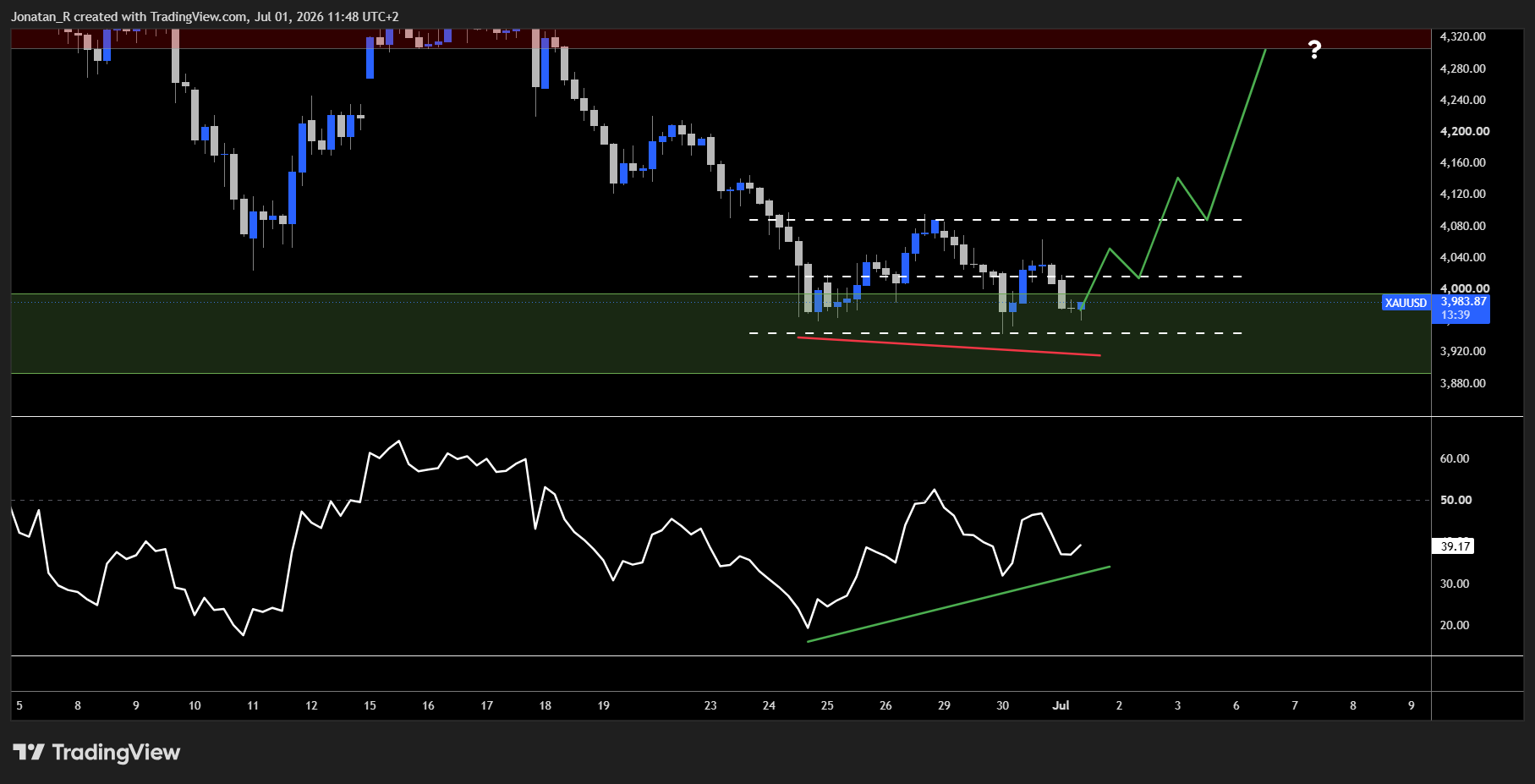This screenshot has height=784, width=1535.
Task: Click the 4,040.00 price axis label
Action: click(1462, 257)
